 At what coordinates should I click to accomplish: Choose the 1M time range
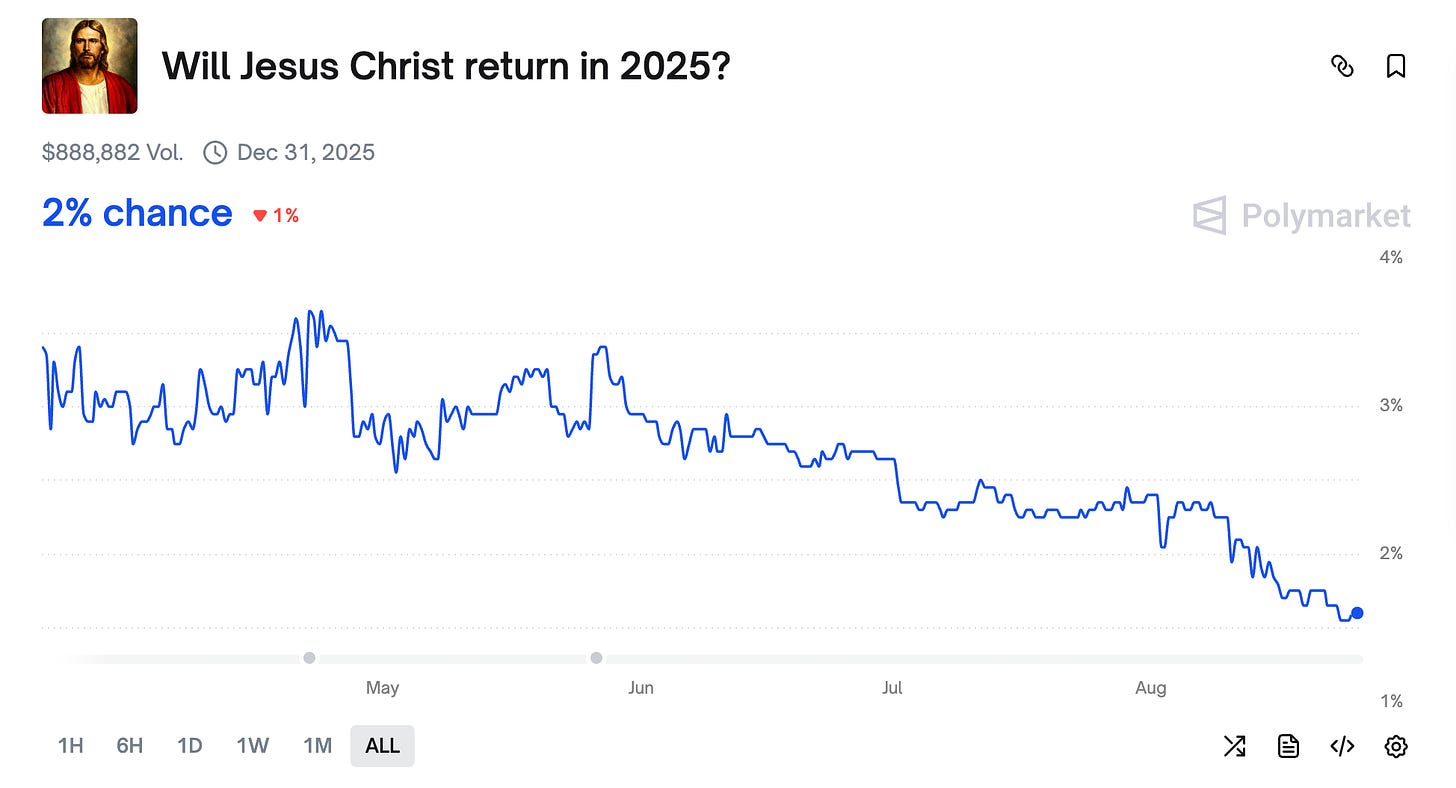pyautogui.click(x=317, y=746)
